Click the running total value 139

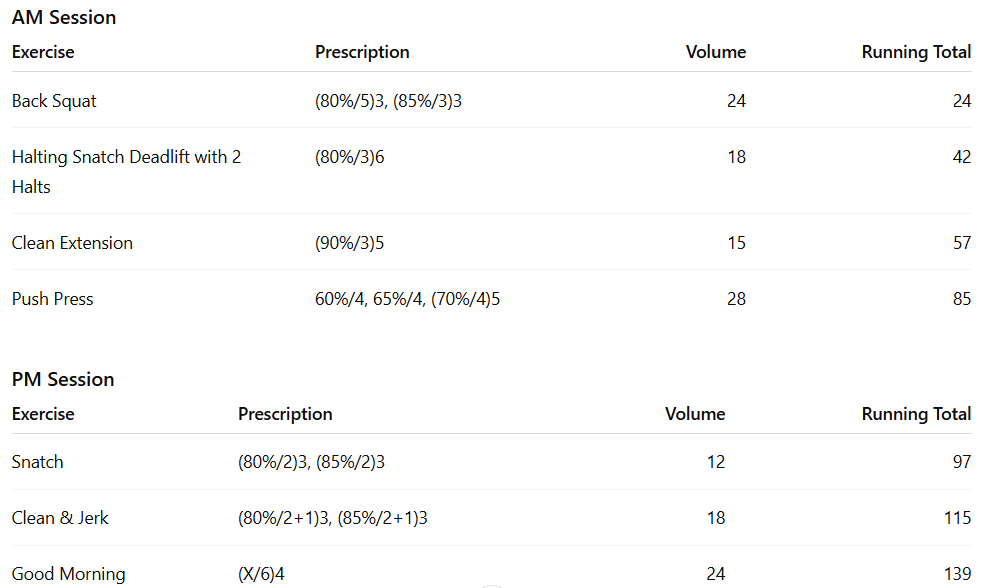coord(957,574)
